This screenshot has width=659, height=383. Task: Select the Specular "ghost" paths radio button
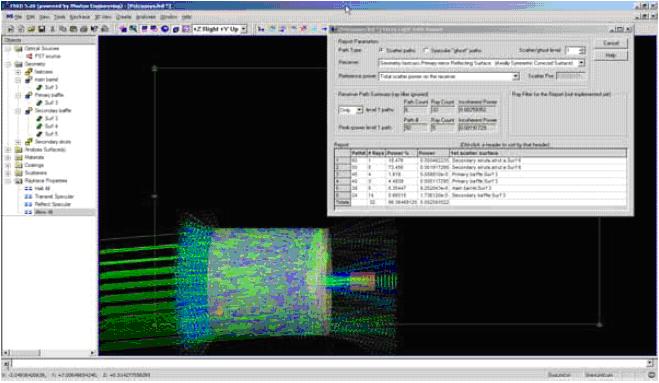pyautogui.click(x=426, y=50)
